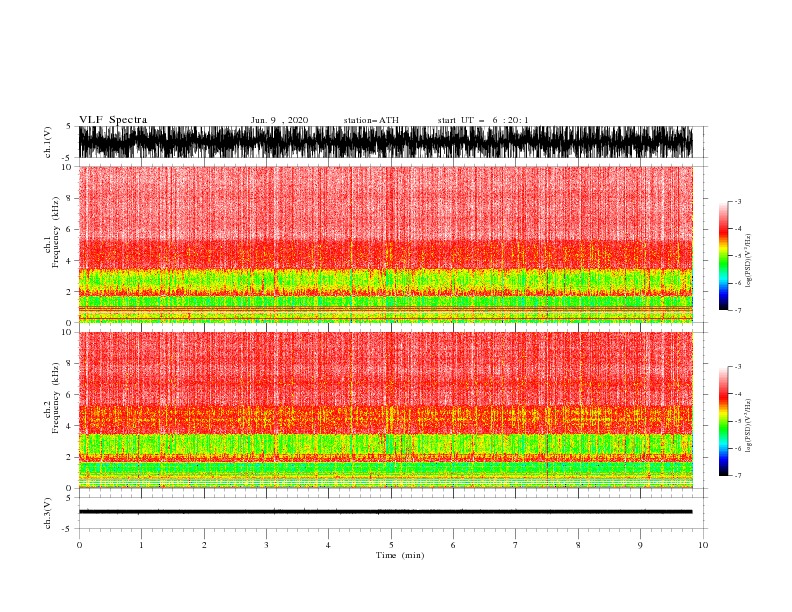Click the ch.3 flat waveform trace
The image size is (792, 612).
385,512
